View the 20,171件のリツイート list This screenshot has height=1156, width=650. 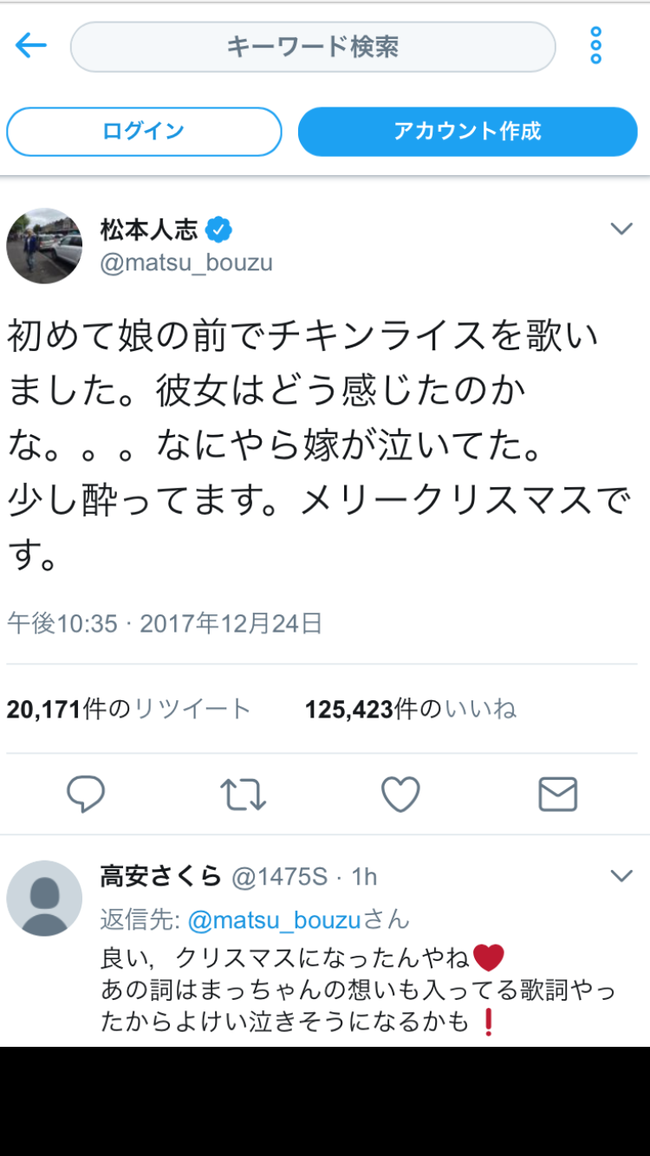pos(129,709)
